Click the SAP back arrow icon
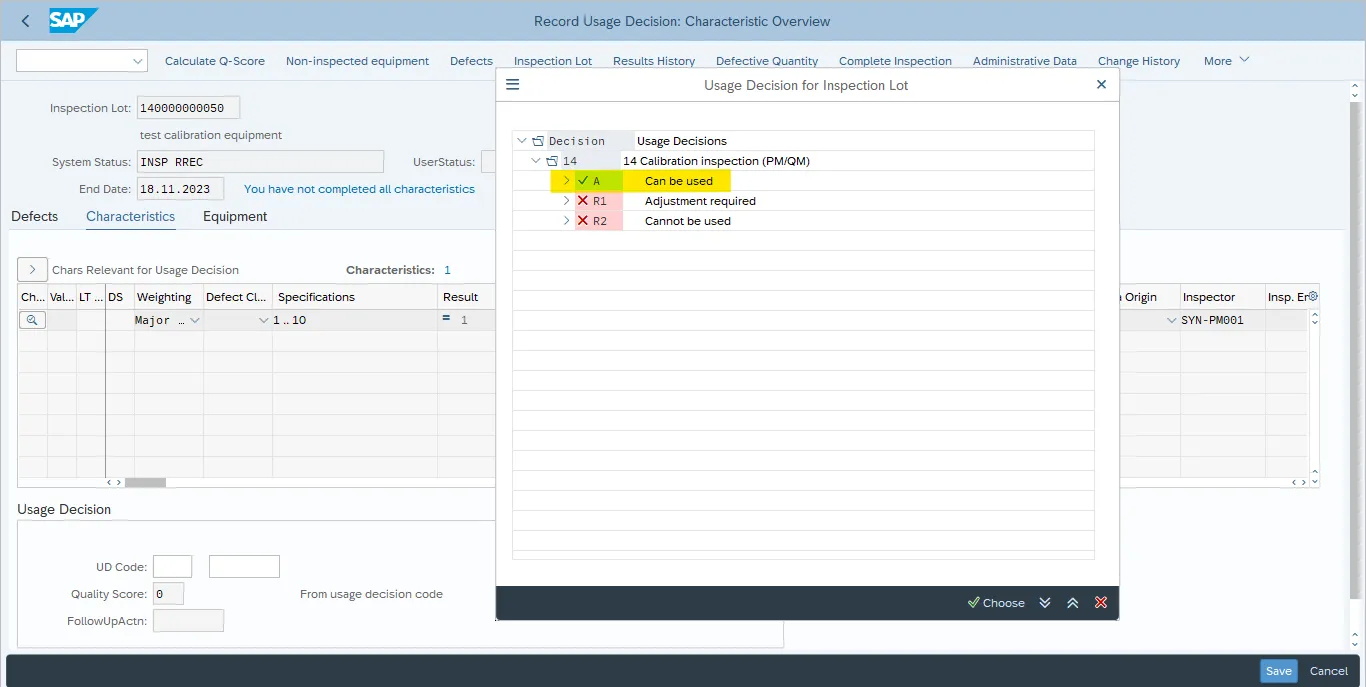The height and width of the screenshot is (687, 1366). click(x=25, y=21)
